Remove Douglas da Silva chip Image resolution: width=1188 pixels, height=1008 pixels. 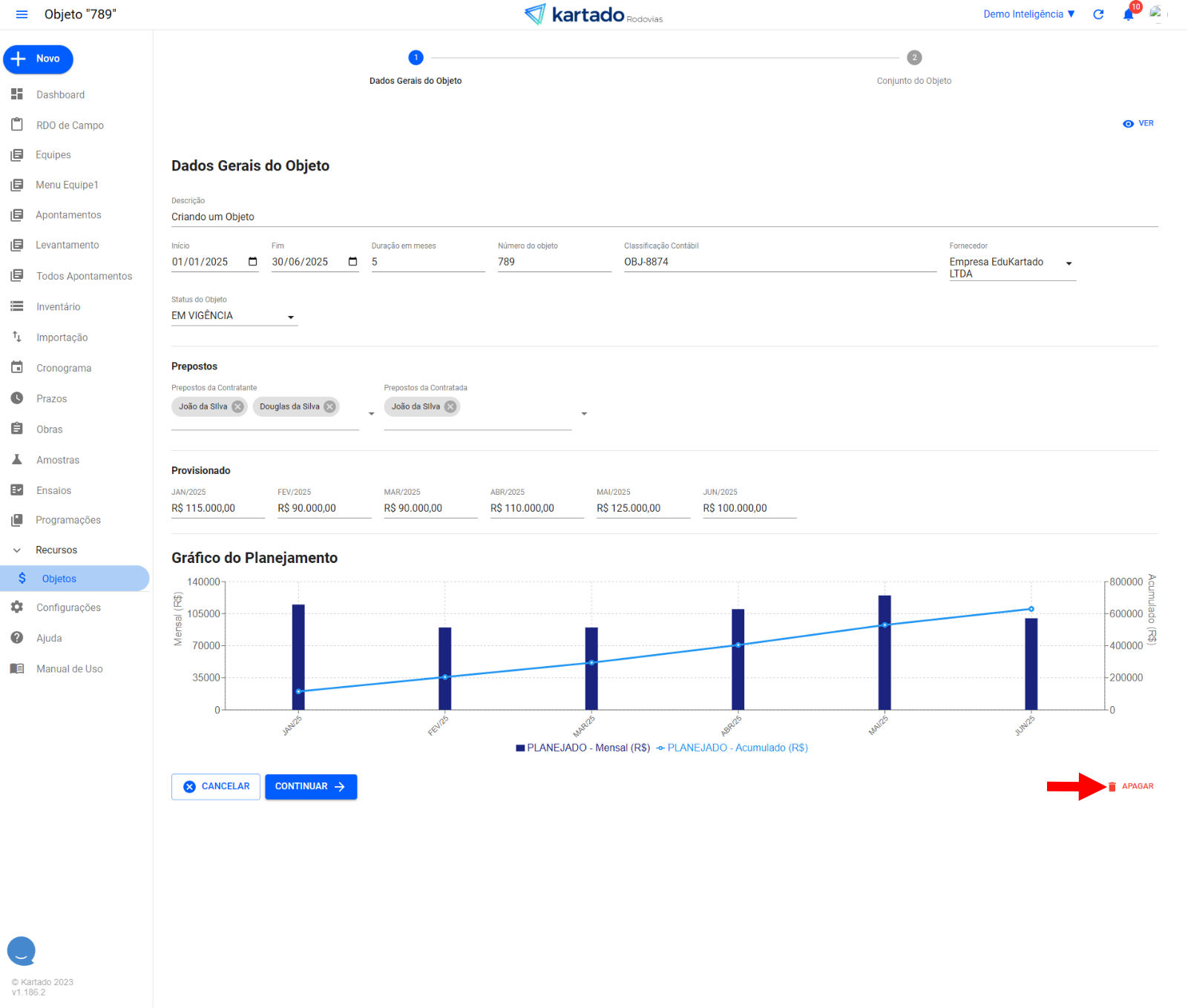click(330, 406)
